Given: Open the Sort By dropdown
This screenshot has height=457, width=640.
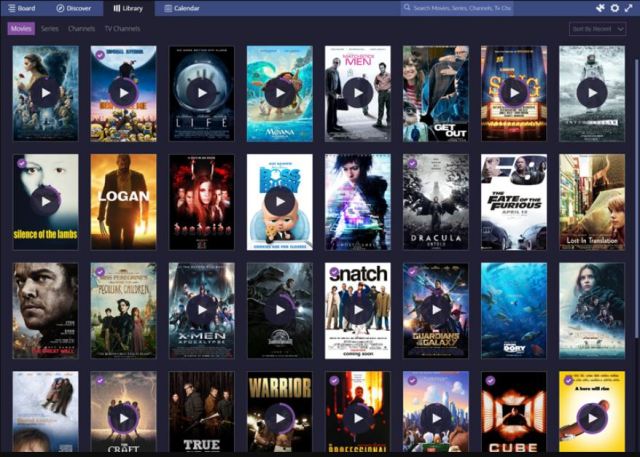Looking at the screenshot, I should 590,29.
